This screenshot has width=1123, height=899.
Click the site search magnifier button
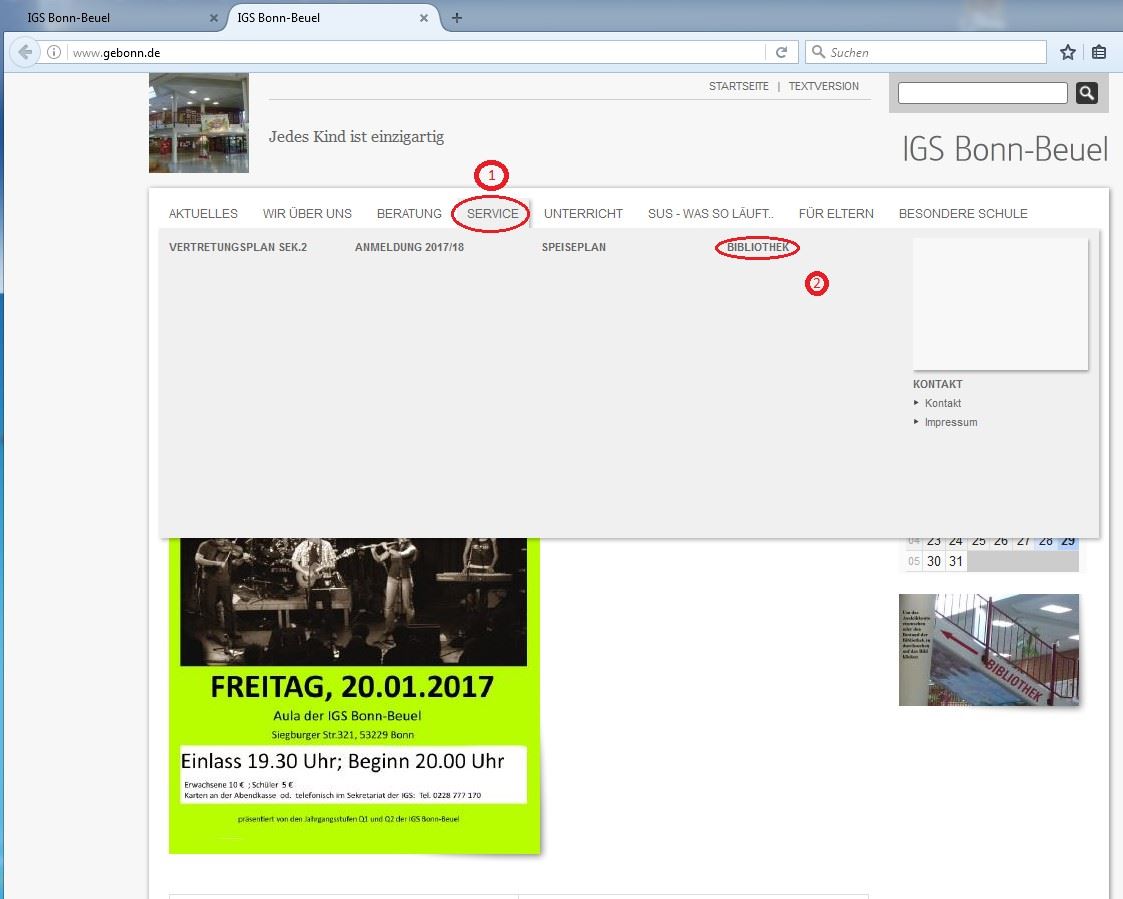(x=1087, y=93)
